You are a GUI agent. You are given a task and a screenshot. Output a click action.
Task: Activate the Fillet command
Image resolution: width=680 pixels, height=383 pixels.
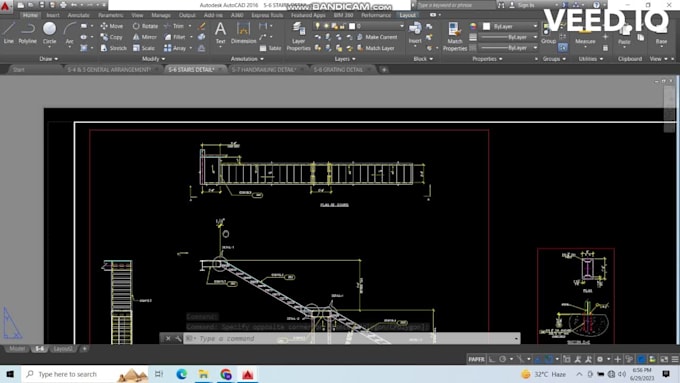click(x=175, y=37)
